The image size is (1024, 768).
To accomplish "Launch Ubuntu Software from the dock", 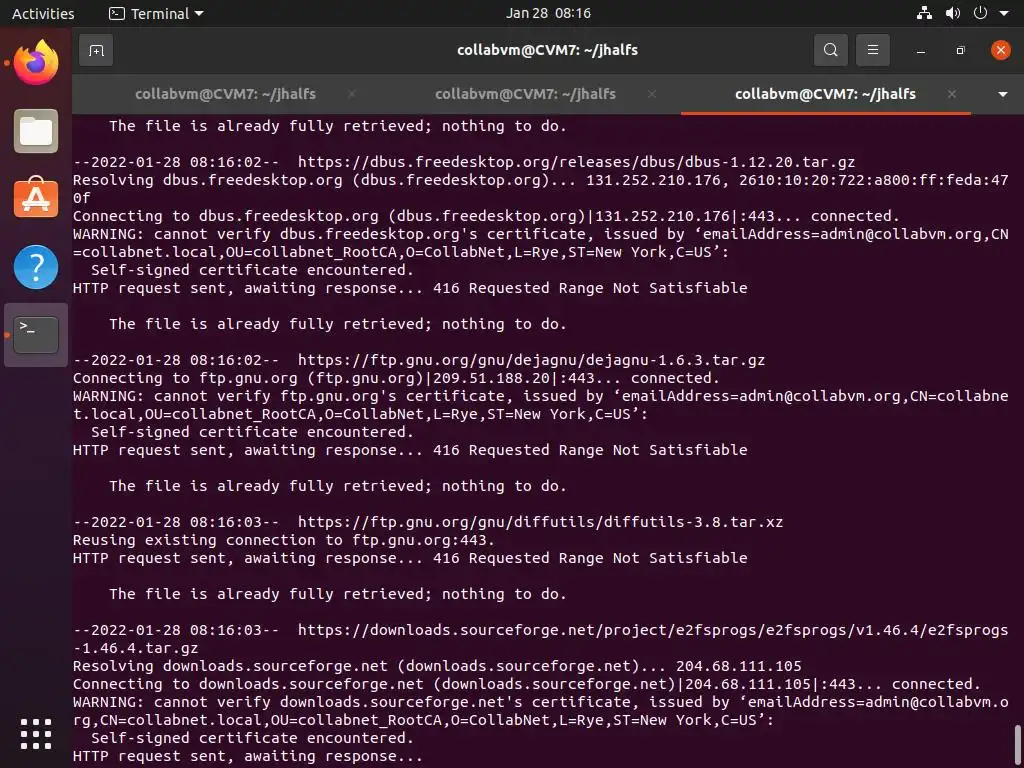I will click(36, 198).
